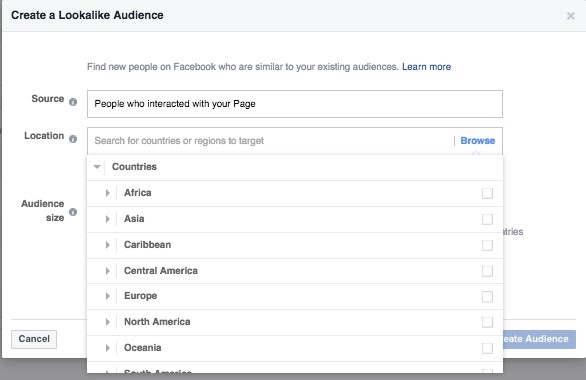The image size is (586, 380).
Task: Collapse the Countries list
Action: (97, 167)
